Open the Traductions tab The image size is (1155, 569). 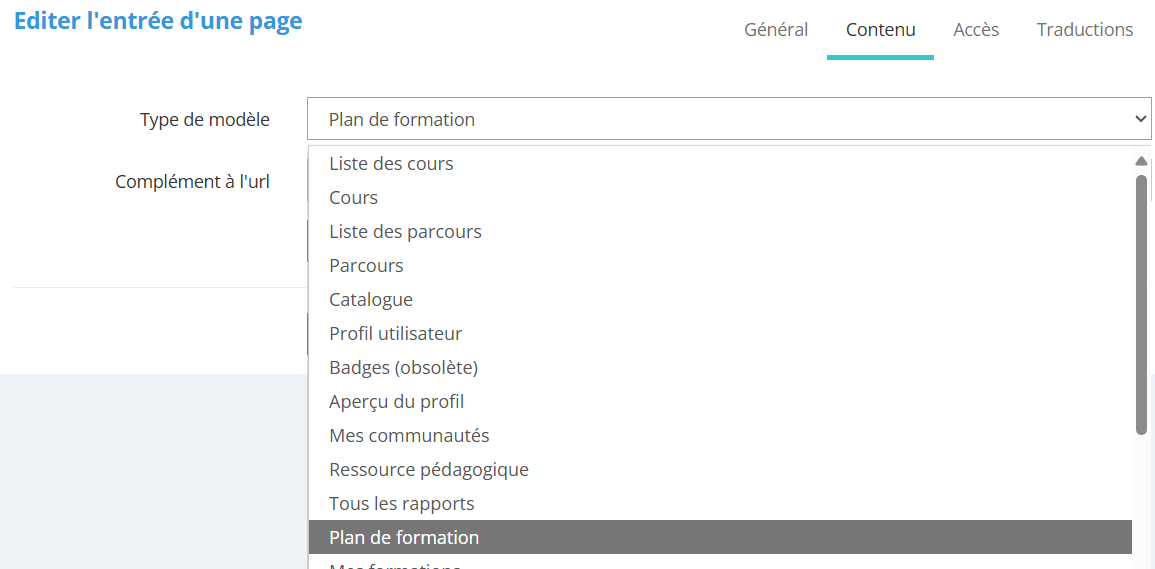(1084, 30)
